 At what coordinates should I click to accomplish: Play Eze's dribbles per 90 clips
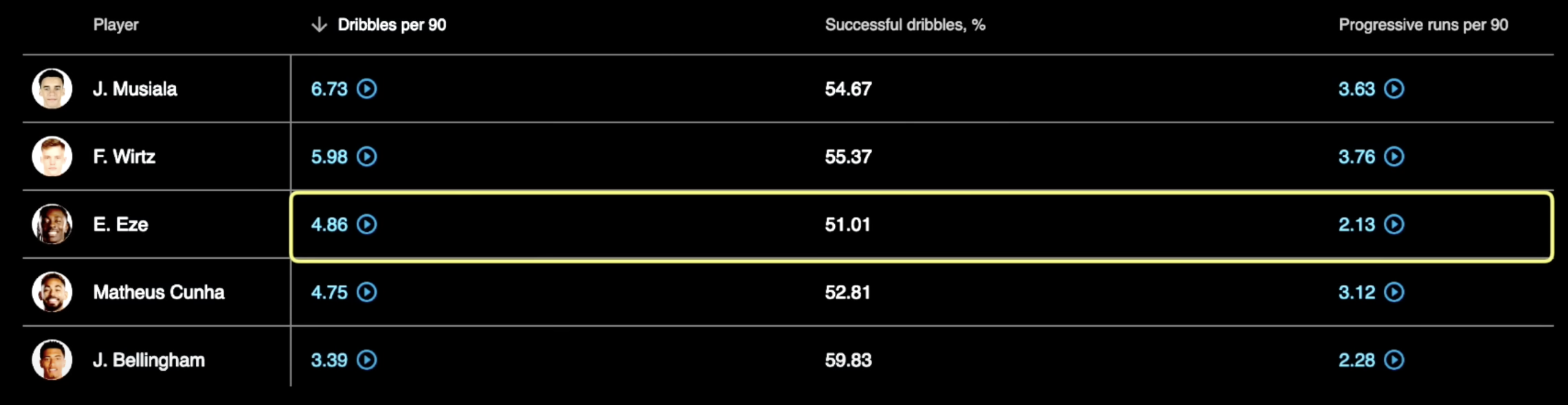coord(367,225)
